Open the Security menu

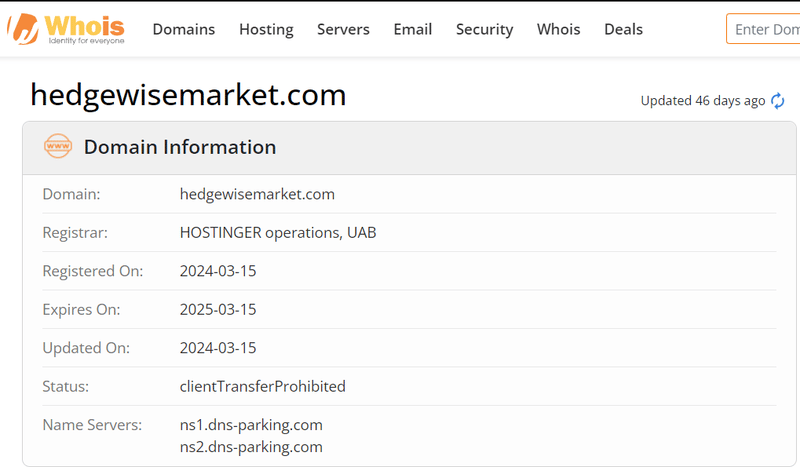pyautogui.click(x=485, y=30)
